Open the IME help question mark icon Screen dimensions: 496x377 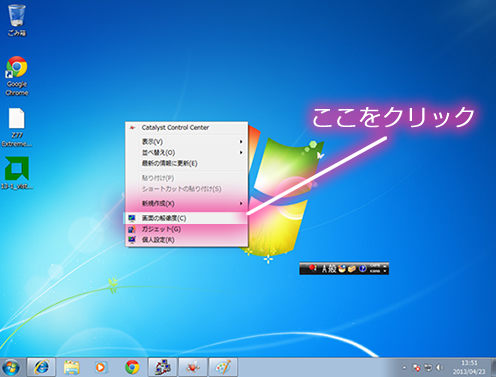pos(363,269)
